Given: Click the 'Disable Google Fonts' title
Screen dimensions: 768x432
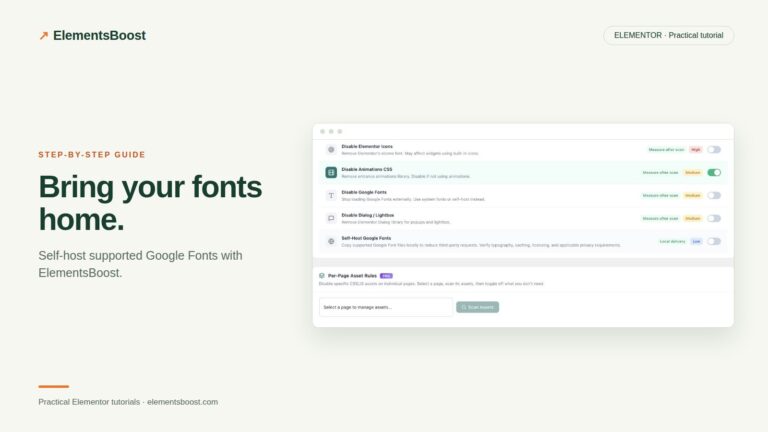Looking at the screenshot, I should (x=364, y=192).
